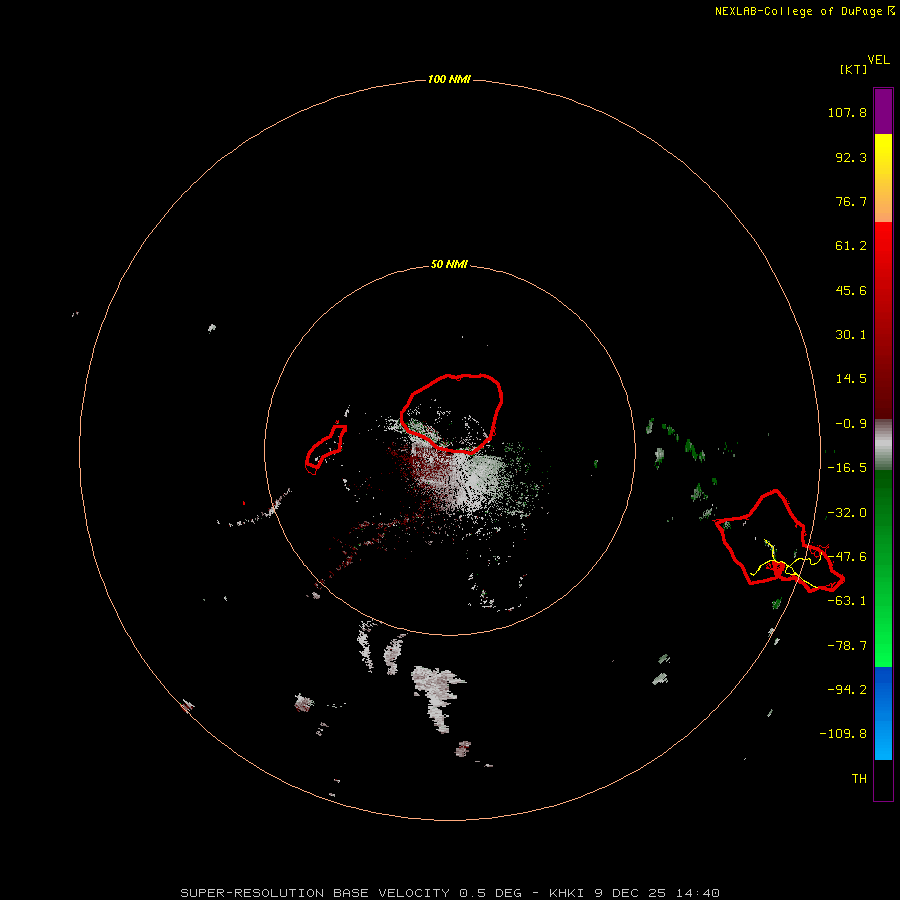900x900 pixels.
Task: Click the red island outline with yellow roads
Action: 778,541
